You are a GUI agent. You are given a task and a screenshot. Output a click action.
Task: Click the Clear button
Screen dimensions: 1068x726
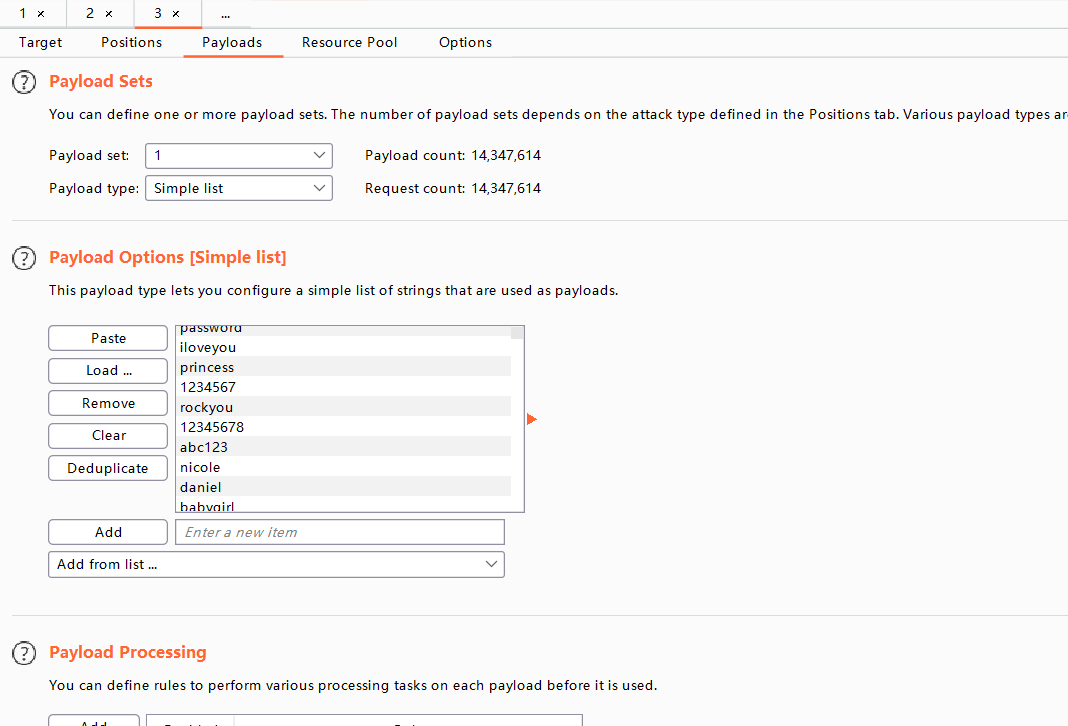click(x=108, y=435)
